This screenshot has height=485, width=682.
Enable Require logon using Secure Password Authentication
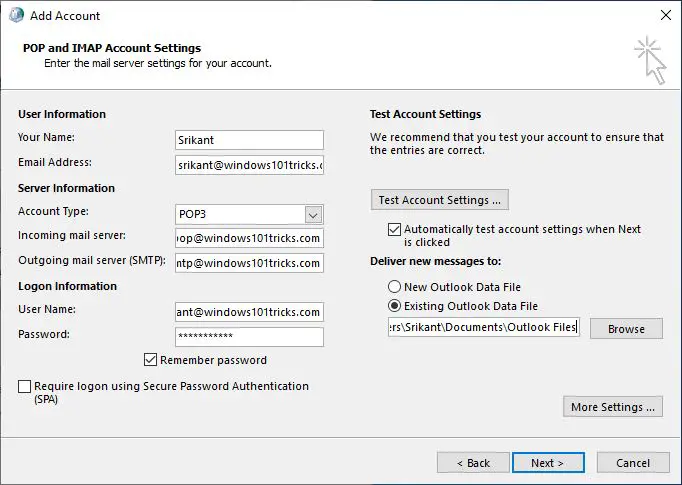coord(25,386)
